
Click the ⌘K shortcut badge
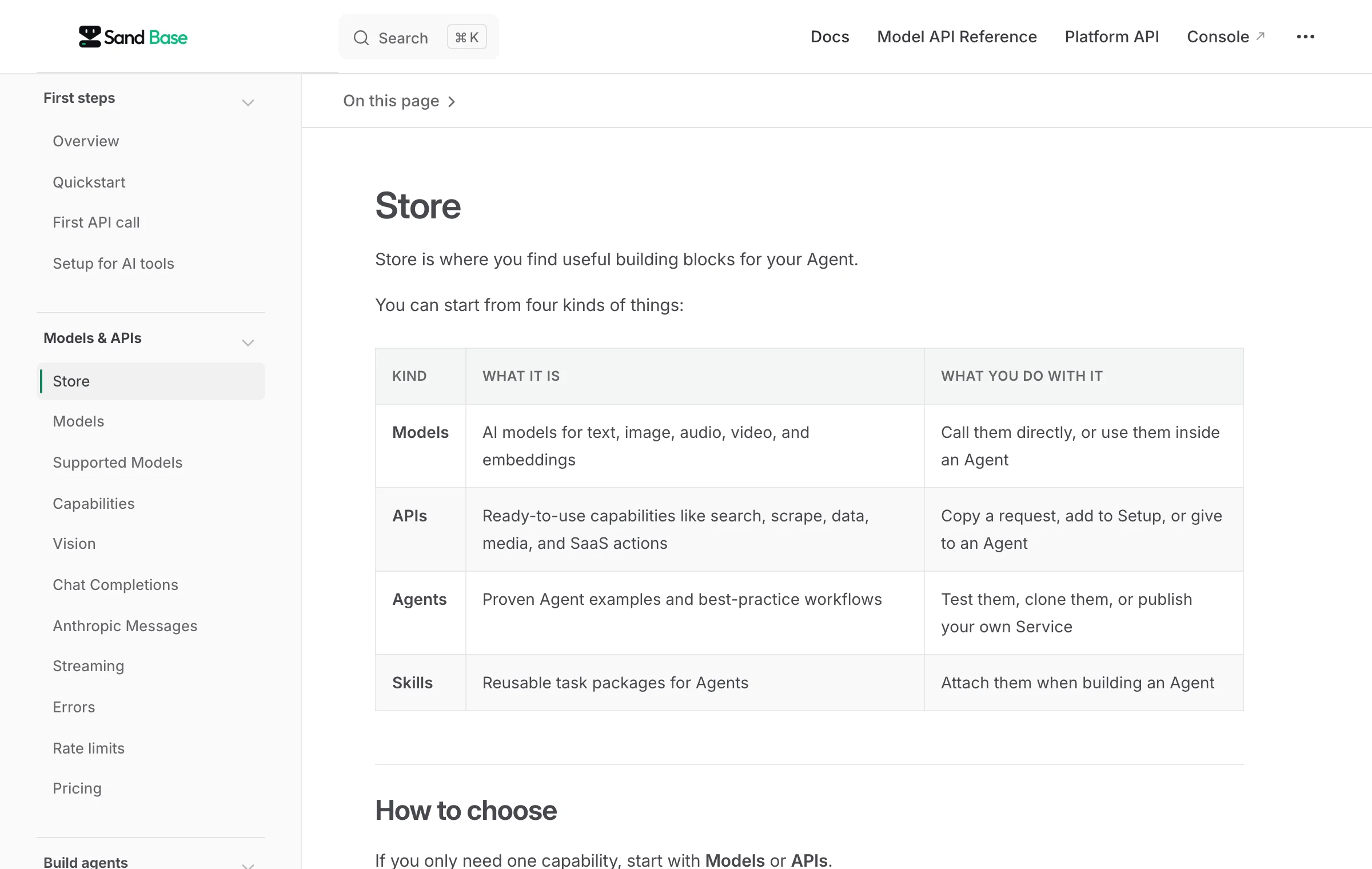coord(466,37)
